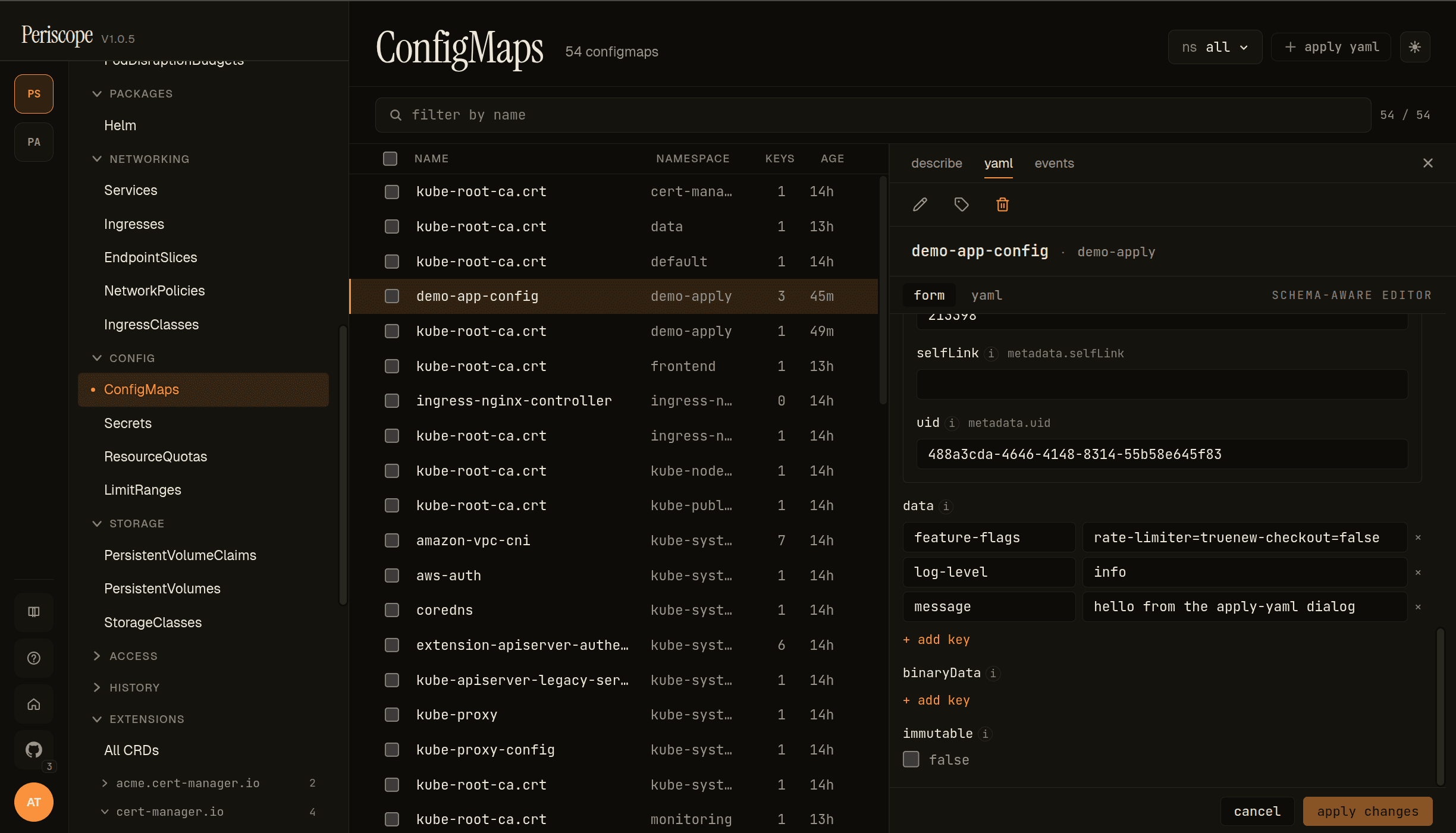
Task: Remove the feature-flags key
Action: tap(1418, 537)
